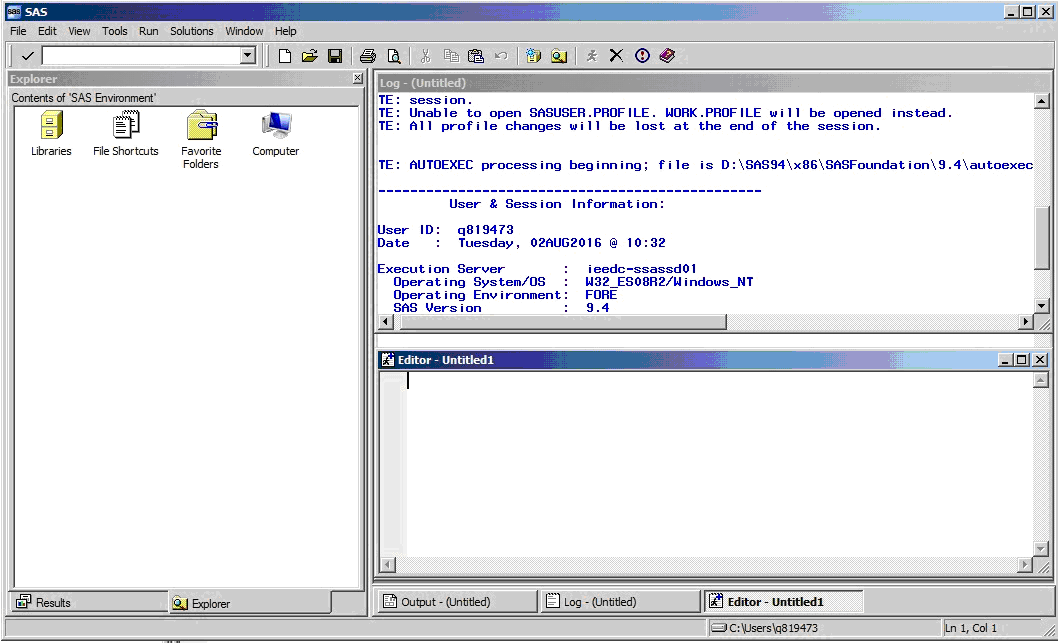Open the View menu
Viewport: 1058px width, 643px height.
(x=79, y=31)
